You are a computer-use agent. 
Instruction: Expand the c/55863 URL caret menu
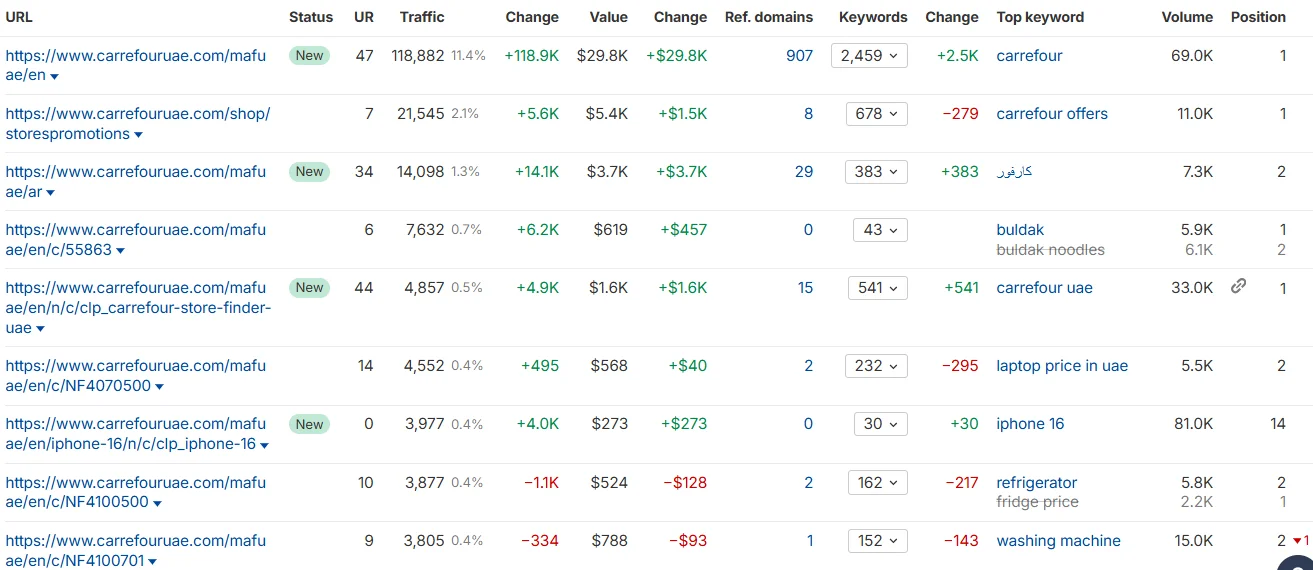tap(120, 251)
